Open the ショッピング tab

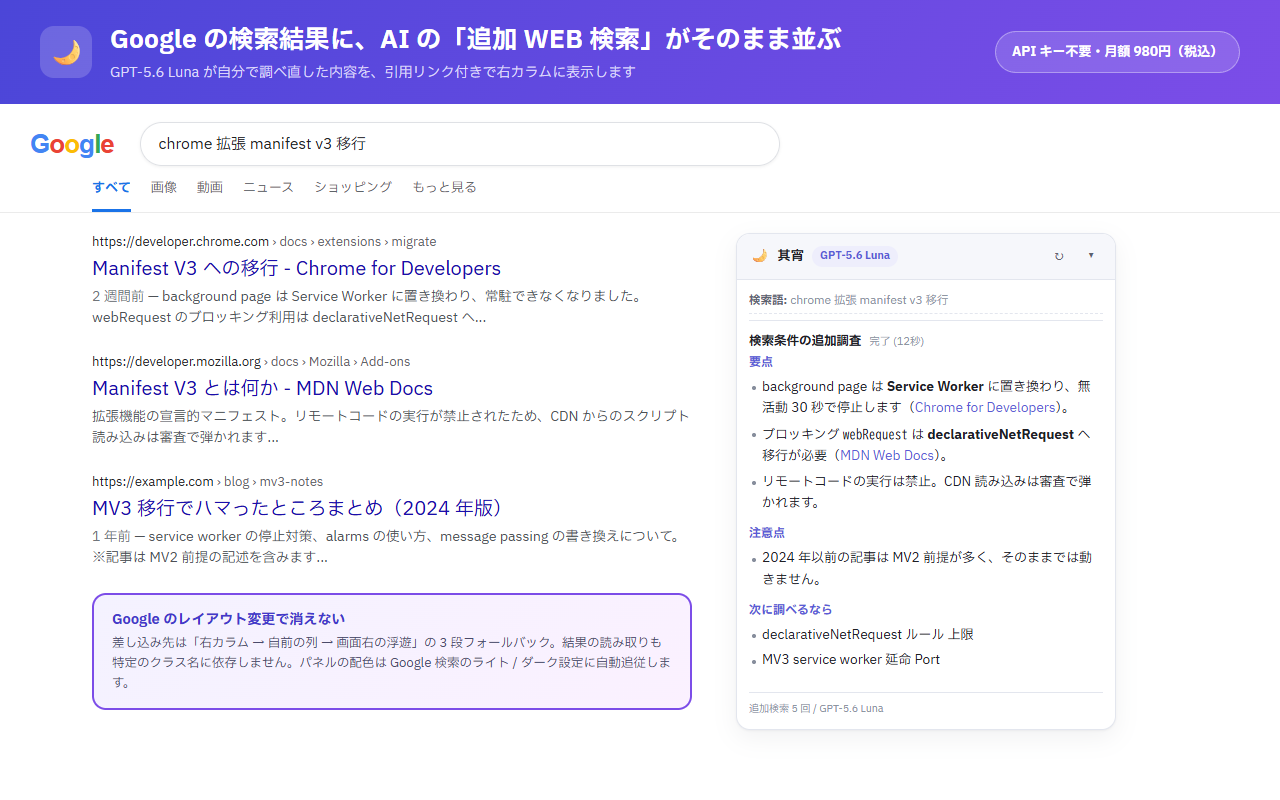pos(353,187)
